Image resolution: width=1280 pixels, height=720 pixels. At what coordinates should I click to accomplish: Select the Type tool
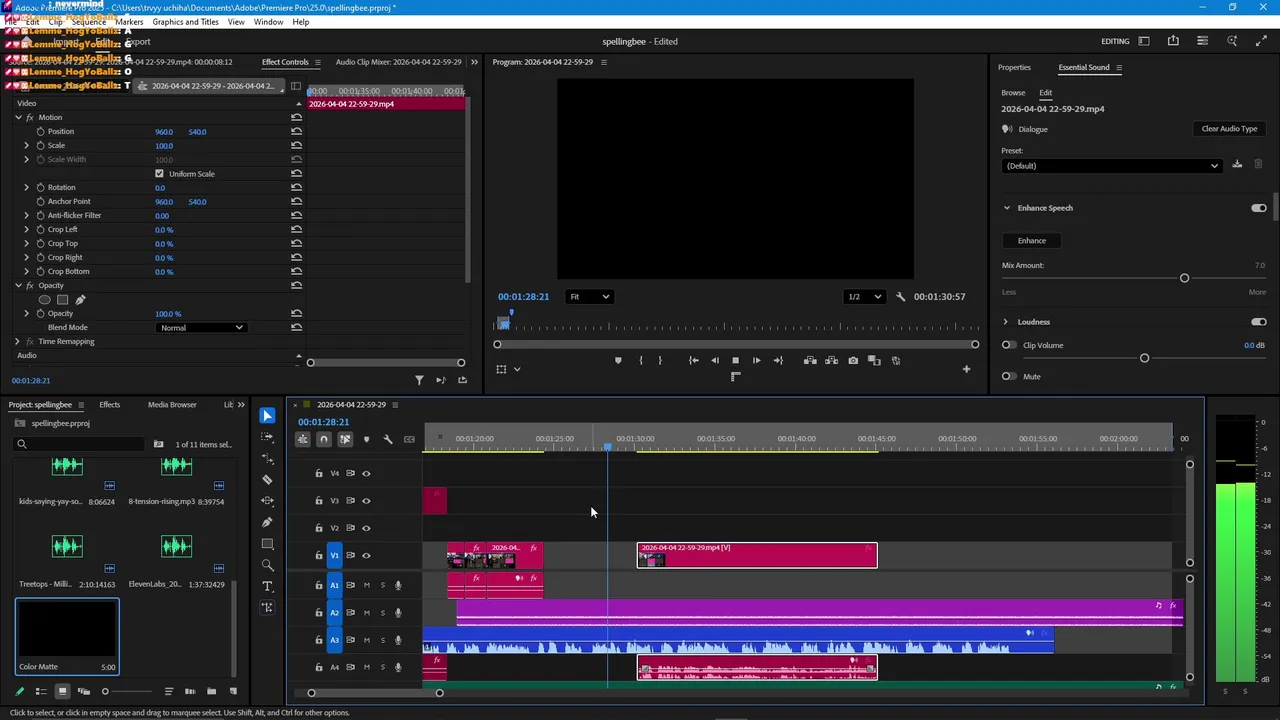click(x=267, y=586)
